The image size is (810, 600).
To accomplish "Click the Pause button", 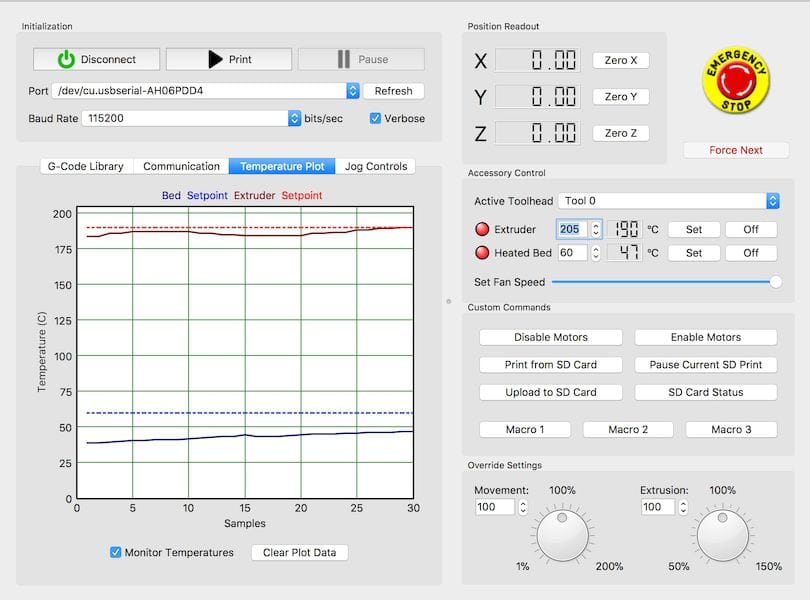I will tap(360, 59).
